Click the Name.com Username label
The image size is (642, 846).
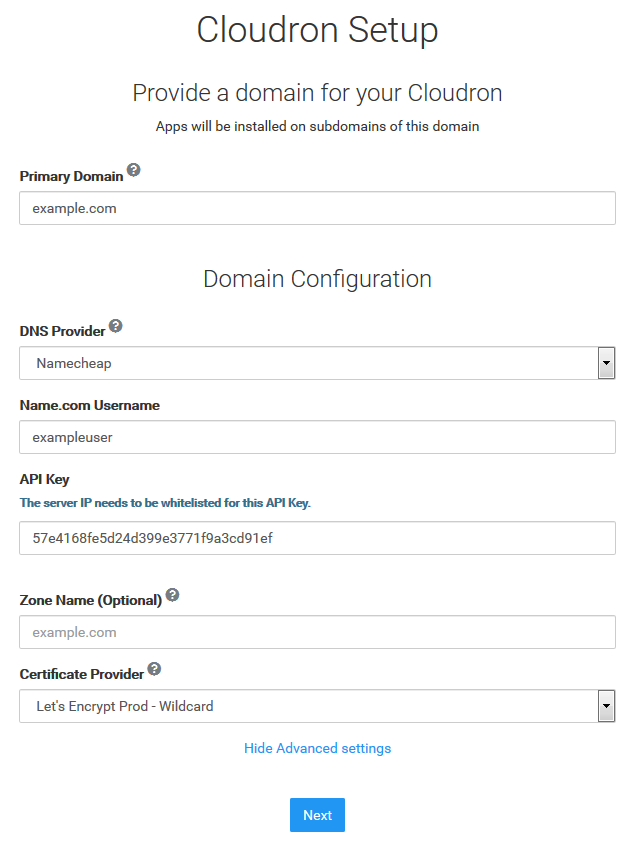tap(90, 405)
